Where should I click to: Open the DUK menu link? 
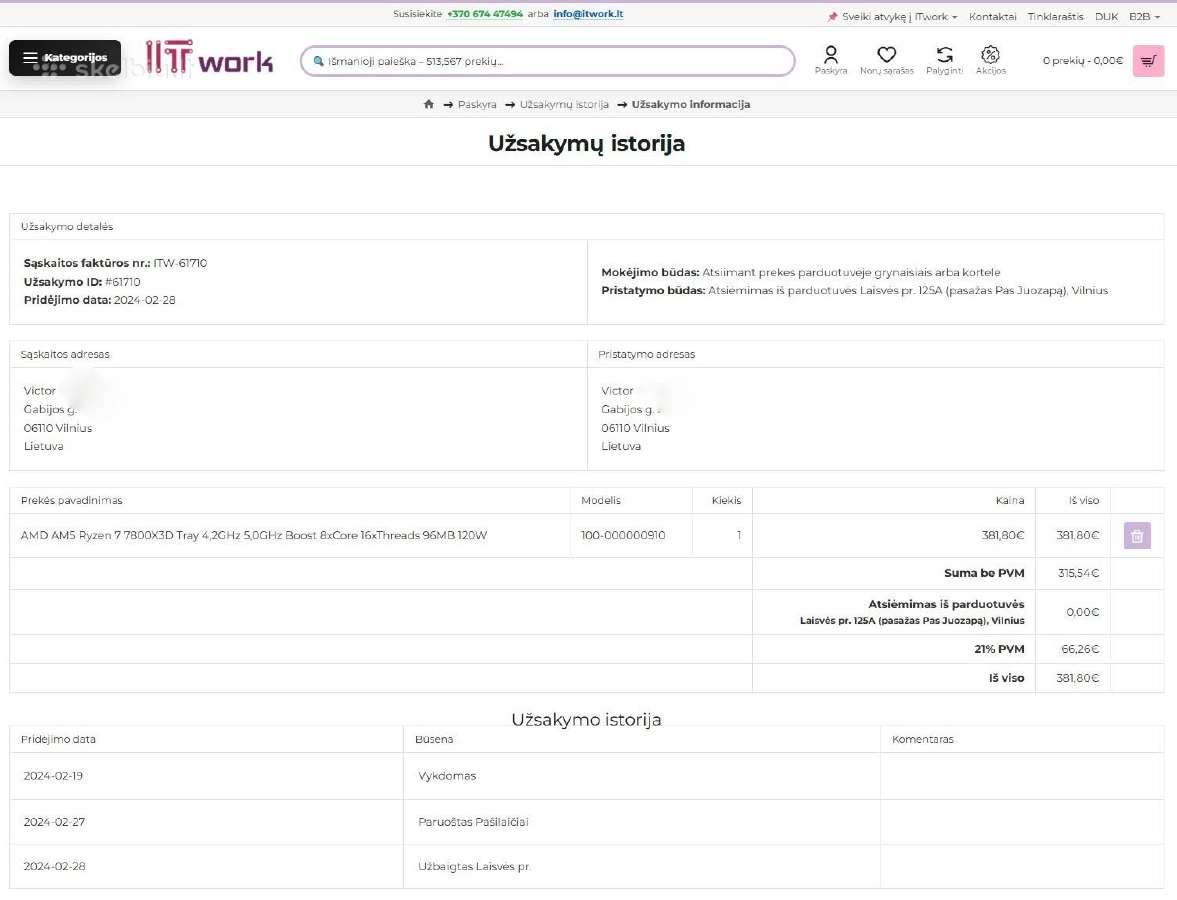pyautogui.click(x=1106, y=17)
